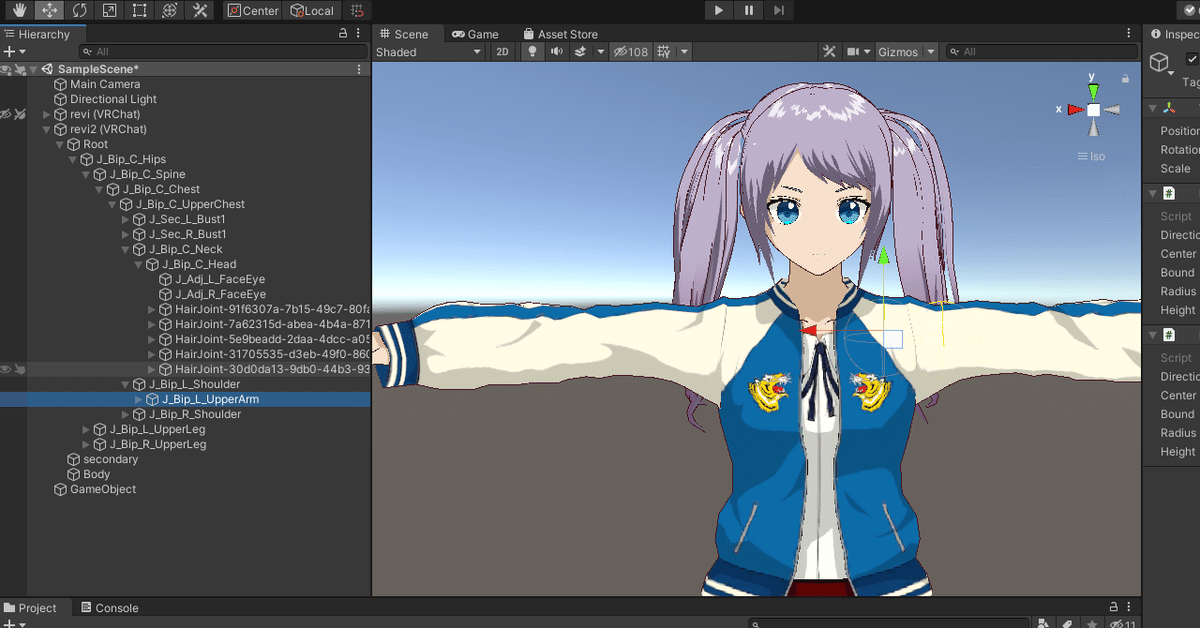Select the Body object in Hierarchy
Viewport: 1200px width, 628px height.
[97, 474]
